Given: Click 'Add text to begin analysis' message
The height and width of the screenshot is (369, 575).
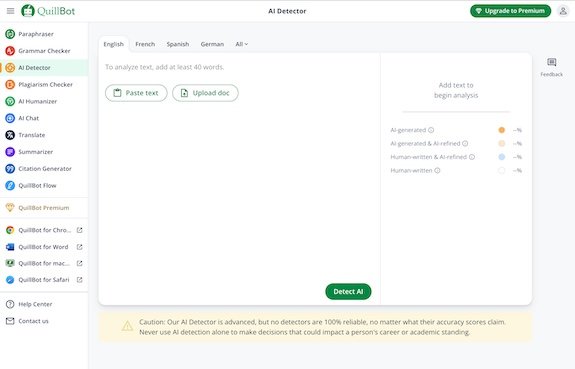Looking at the screenshot, I should pyautogui.click(x=456, y=90).
